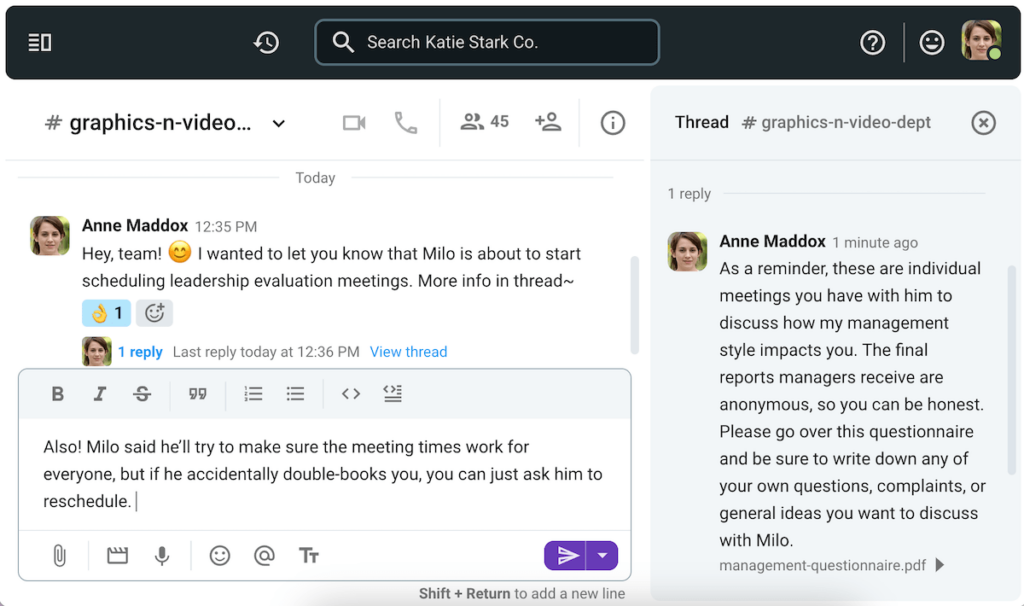Click the 1 reply link under Anne's message
Viewport: 1024px width, 606px height.
pos(141,351)
